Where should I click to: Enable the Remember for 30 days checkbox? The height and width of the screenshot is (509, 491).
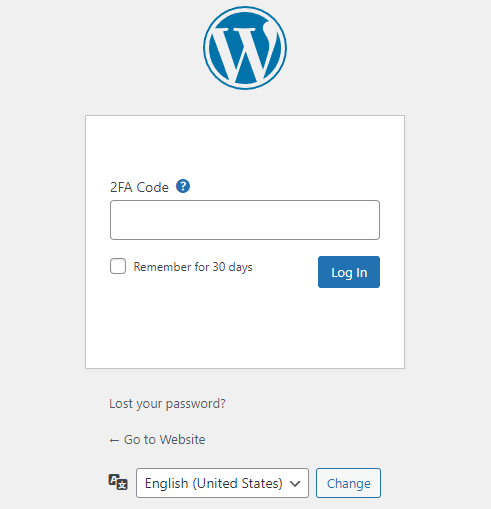(118, 266)
